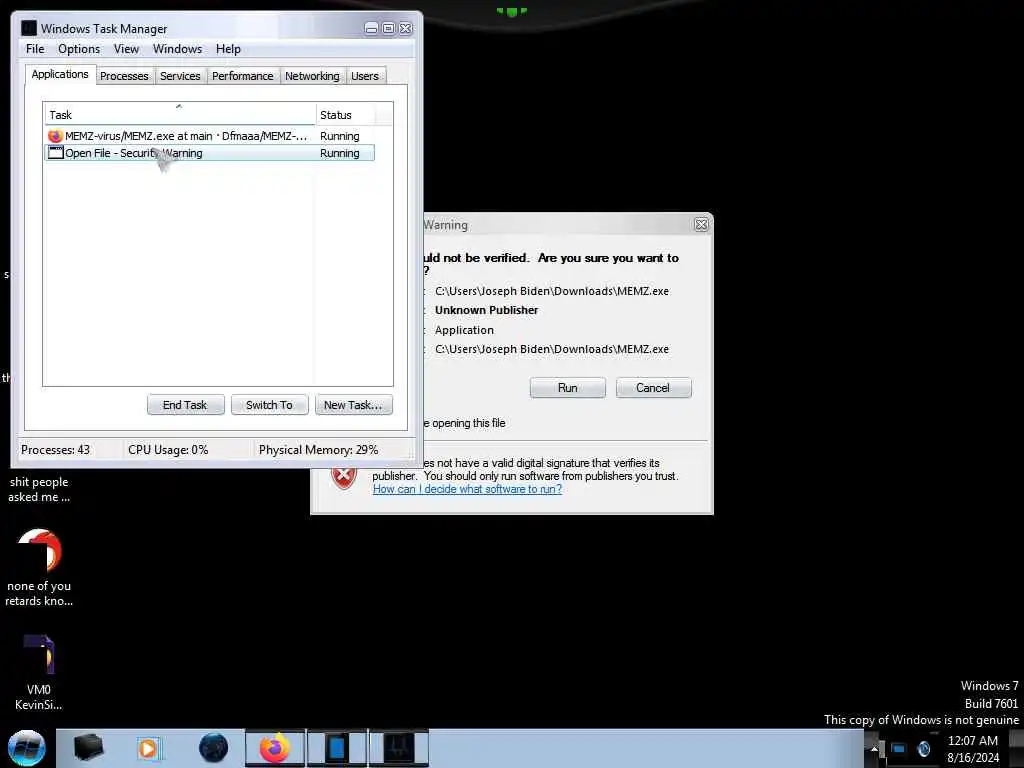Image resolution: width=1024 pixels, height=768 pixels.
Task: Maximize the Task Manager window
Action: click(388, 28)
